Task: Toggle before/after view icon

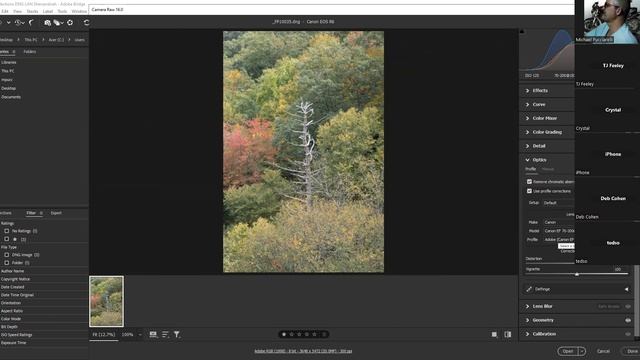Action: tap(508, 334)
